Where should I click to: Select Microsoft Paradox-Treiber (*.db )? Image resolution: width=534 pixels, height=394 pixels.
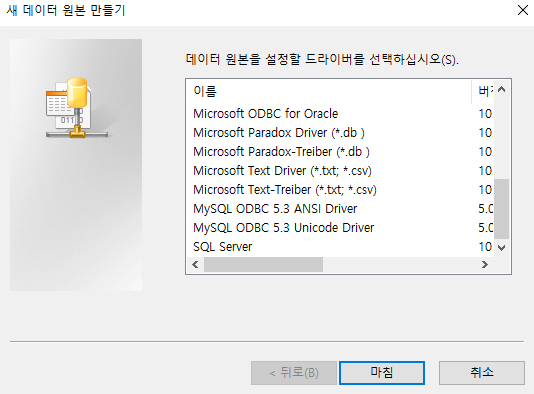[x=281, y=152]
